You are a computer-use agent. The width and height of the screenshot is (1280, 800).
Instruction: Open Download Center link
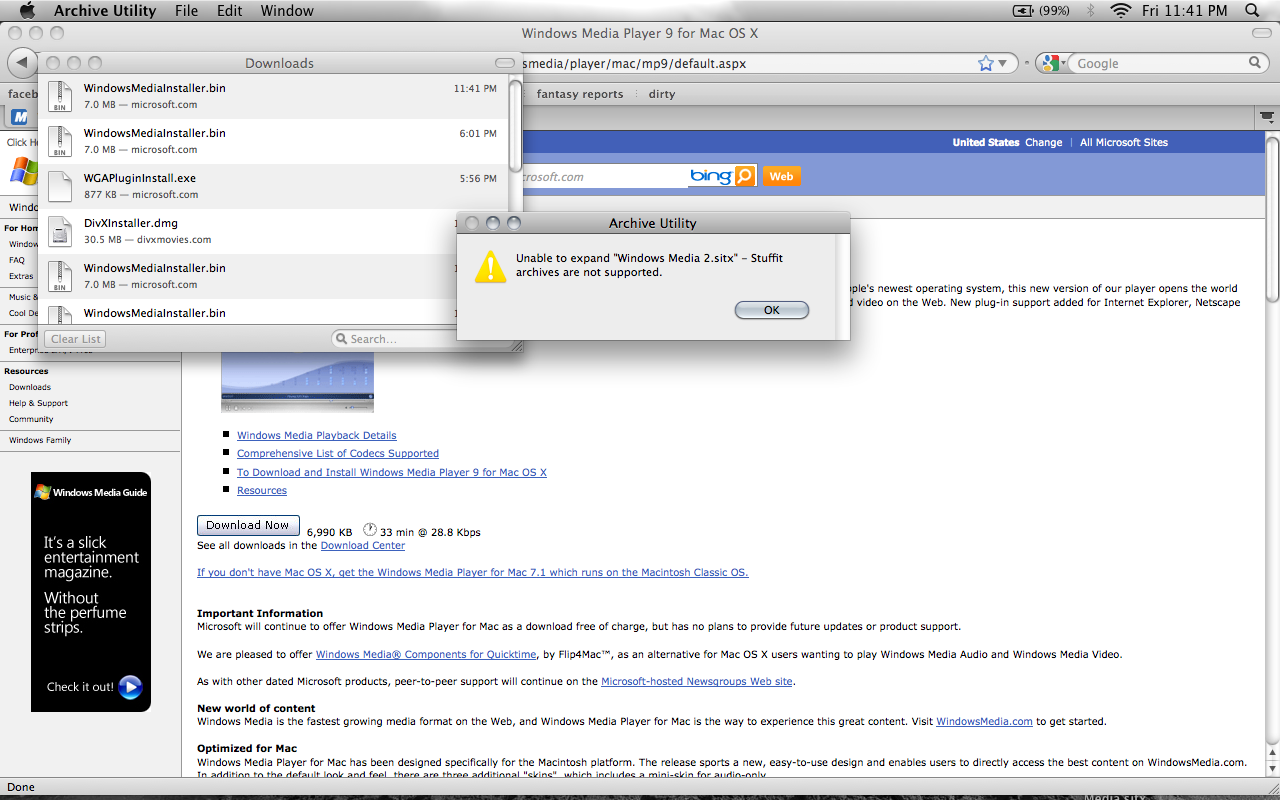point(363,545)
